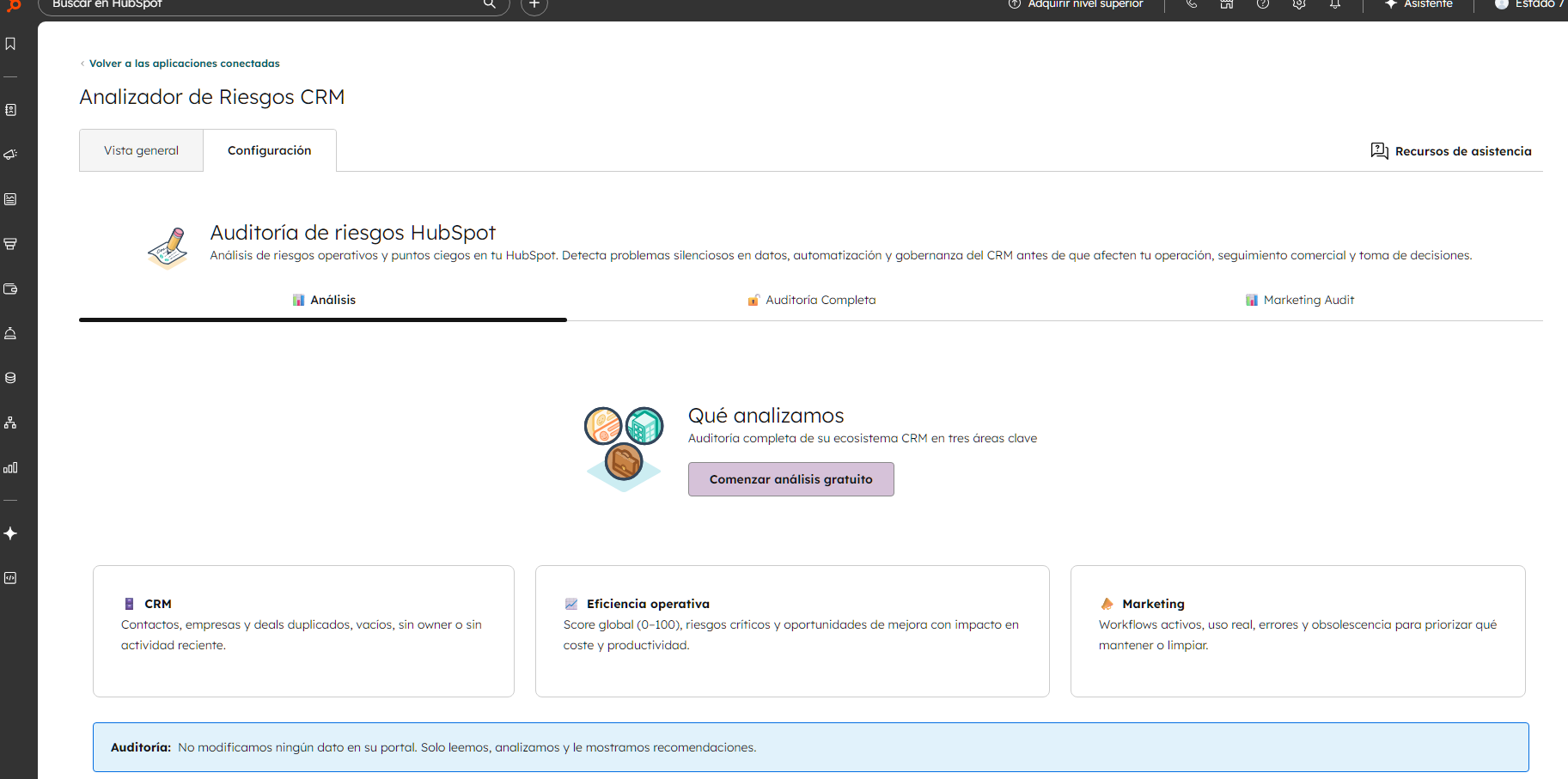This screenshot has height=779, width=1568.
Task: Open the Bookmarks icon at sidebar top
Action: click(10, 43)
